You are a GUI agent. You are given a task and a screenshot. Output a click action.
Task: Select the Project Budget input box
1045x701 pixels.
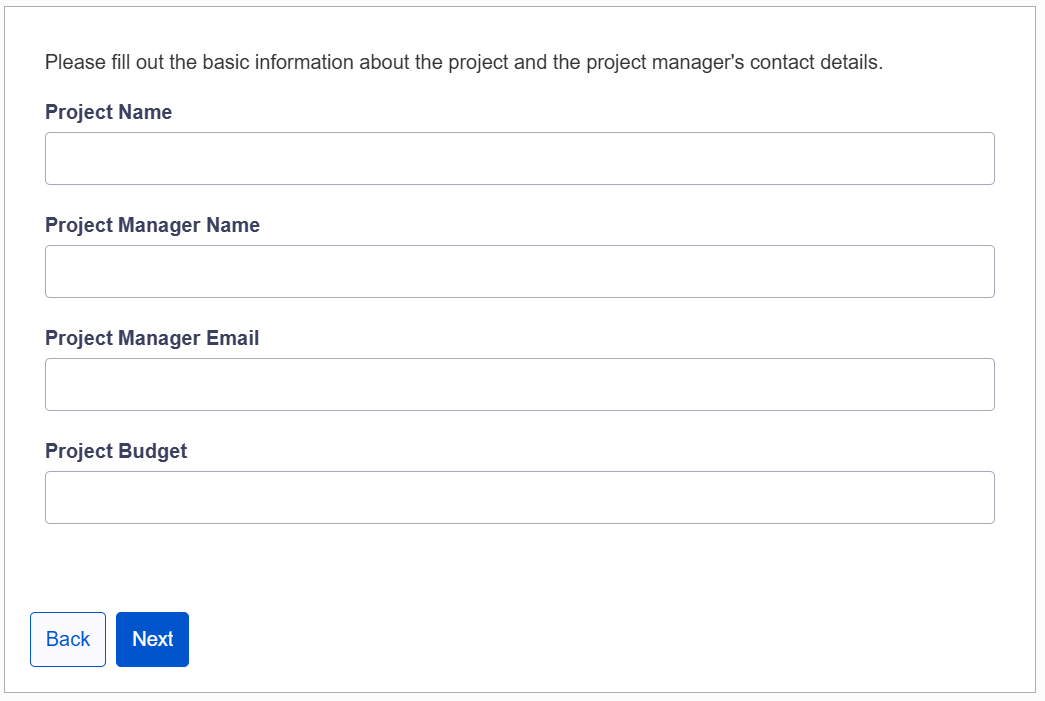click(519, 497)
